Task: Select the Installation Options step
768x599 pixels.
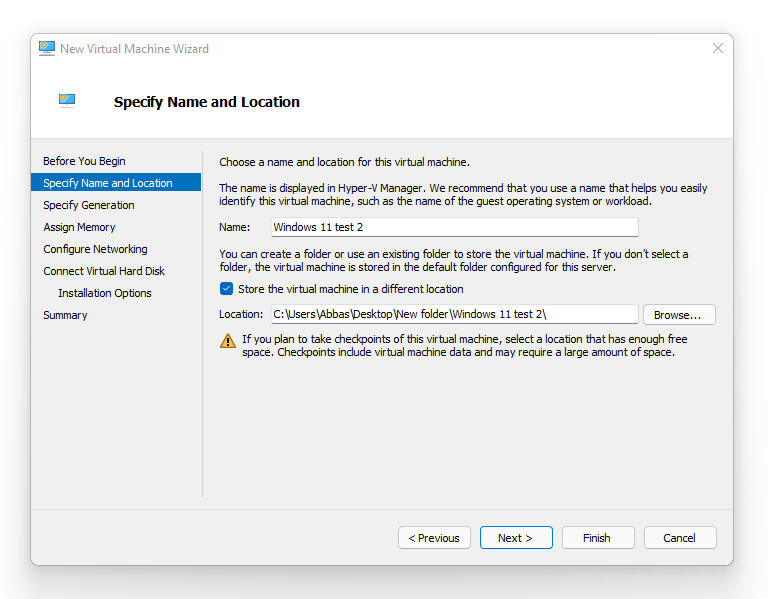Action: (105, 293)
